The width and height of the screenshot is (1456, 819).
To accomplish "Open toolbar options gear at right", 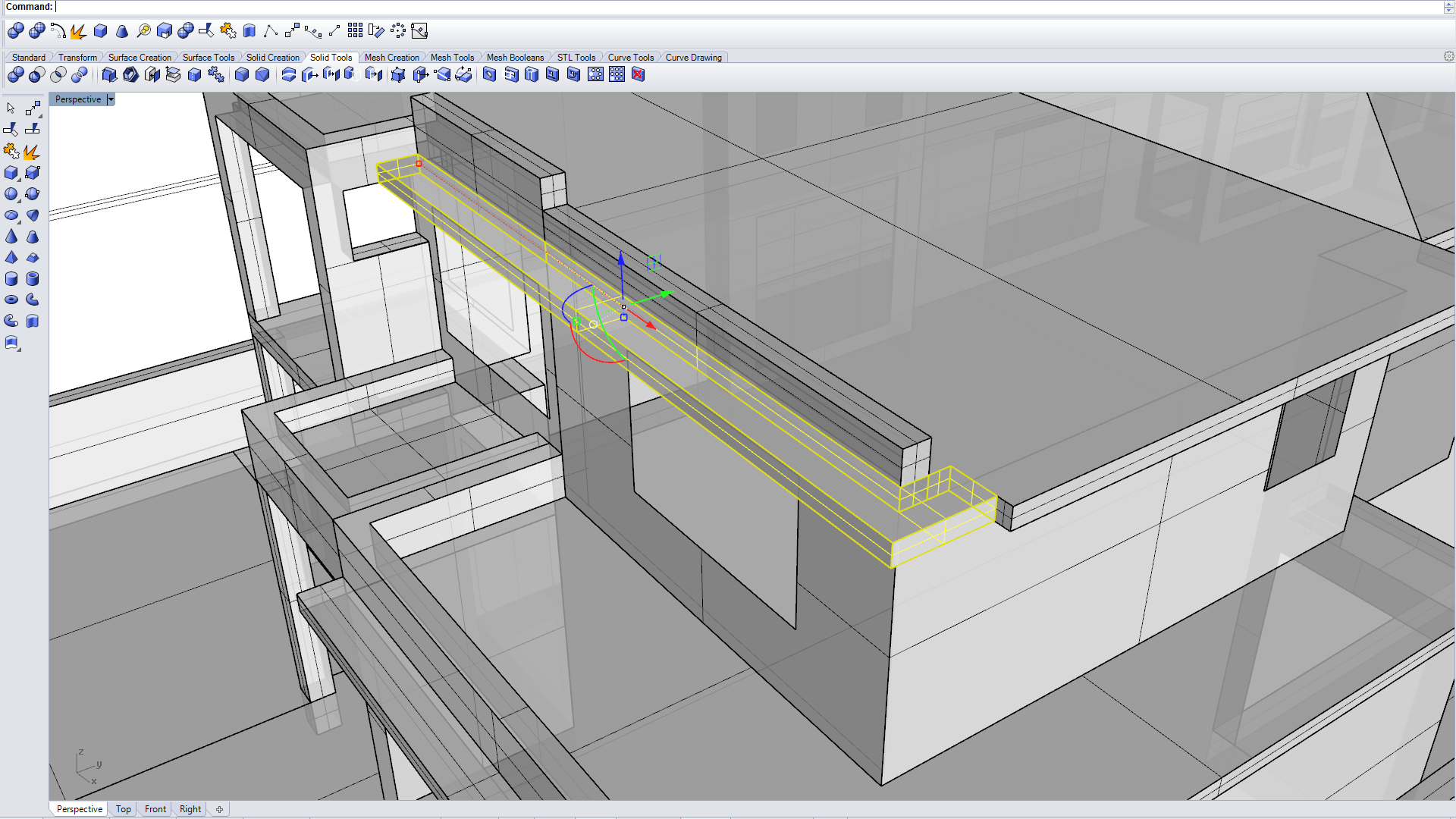I will tap(1448, 57).
